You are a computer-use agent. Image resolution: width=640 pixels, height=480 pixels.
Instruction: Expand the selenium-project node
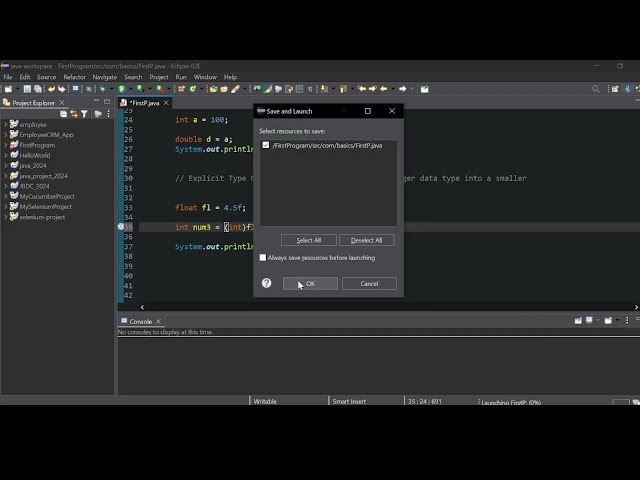tap(6, 217)
